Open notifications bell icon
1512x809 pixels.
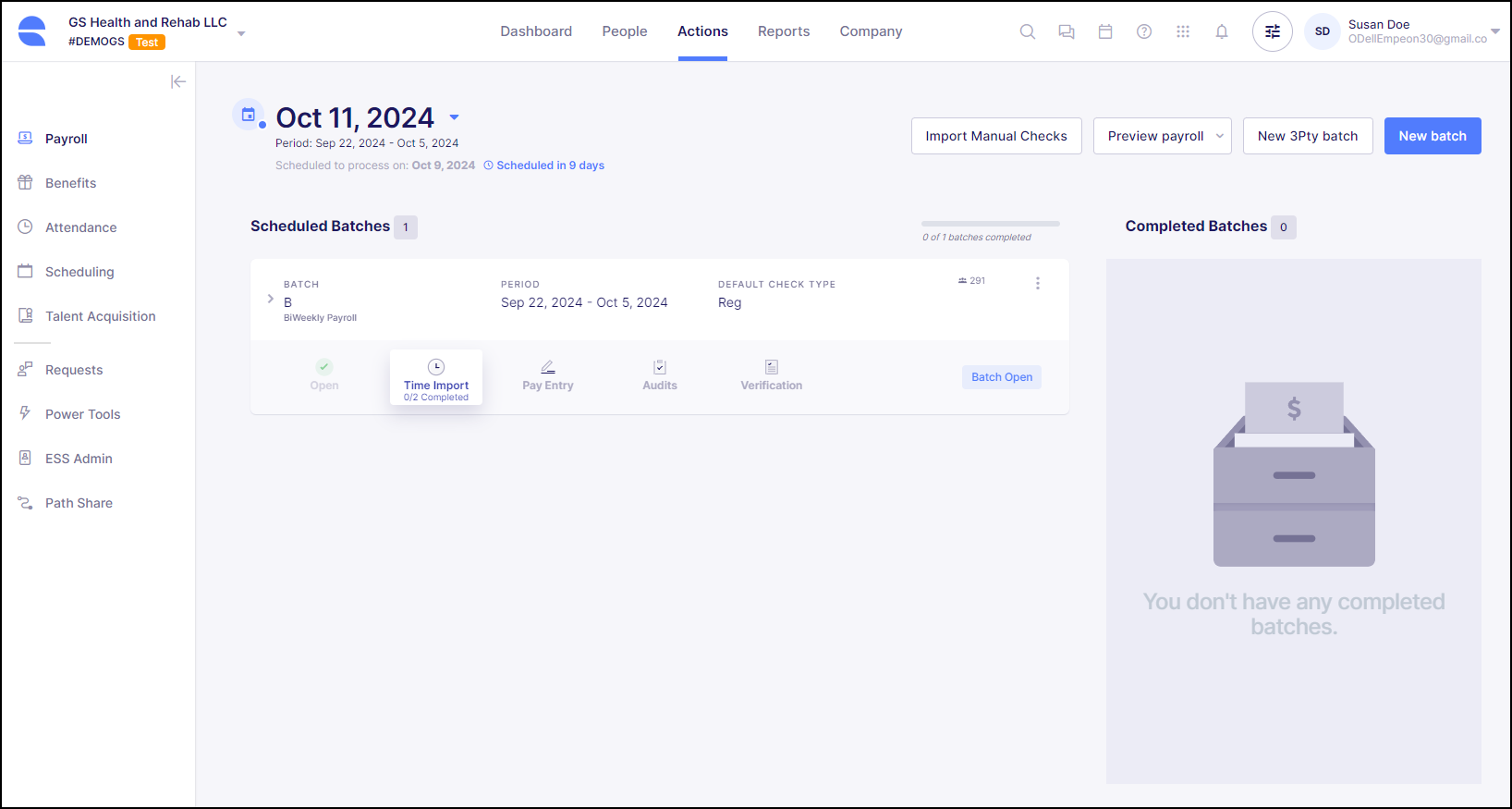click(x=1221, y=31)
